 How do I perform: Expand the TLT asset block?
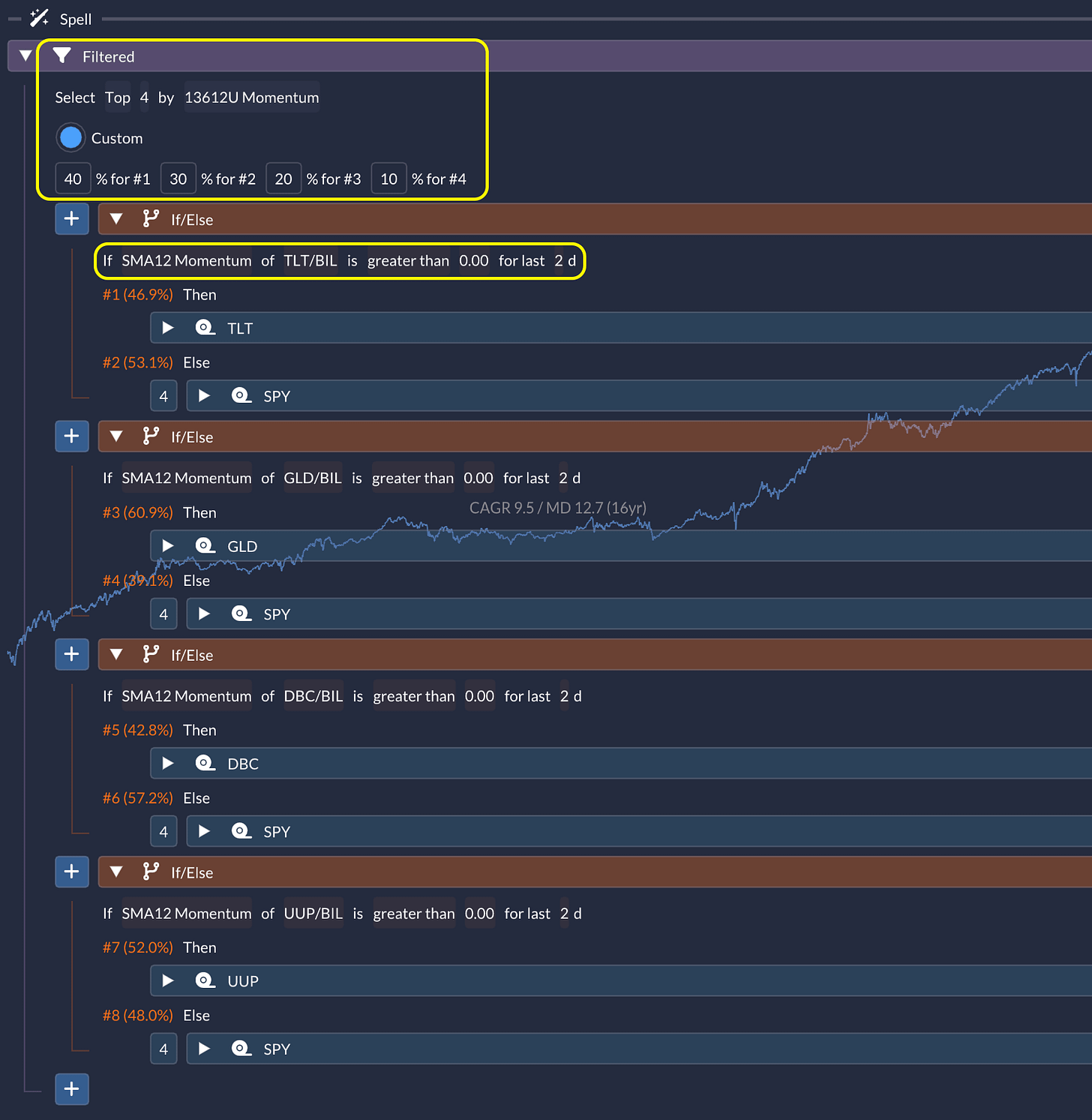point(168,328)
